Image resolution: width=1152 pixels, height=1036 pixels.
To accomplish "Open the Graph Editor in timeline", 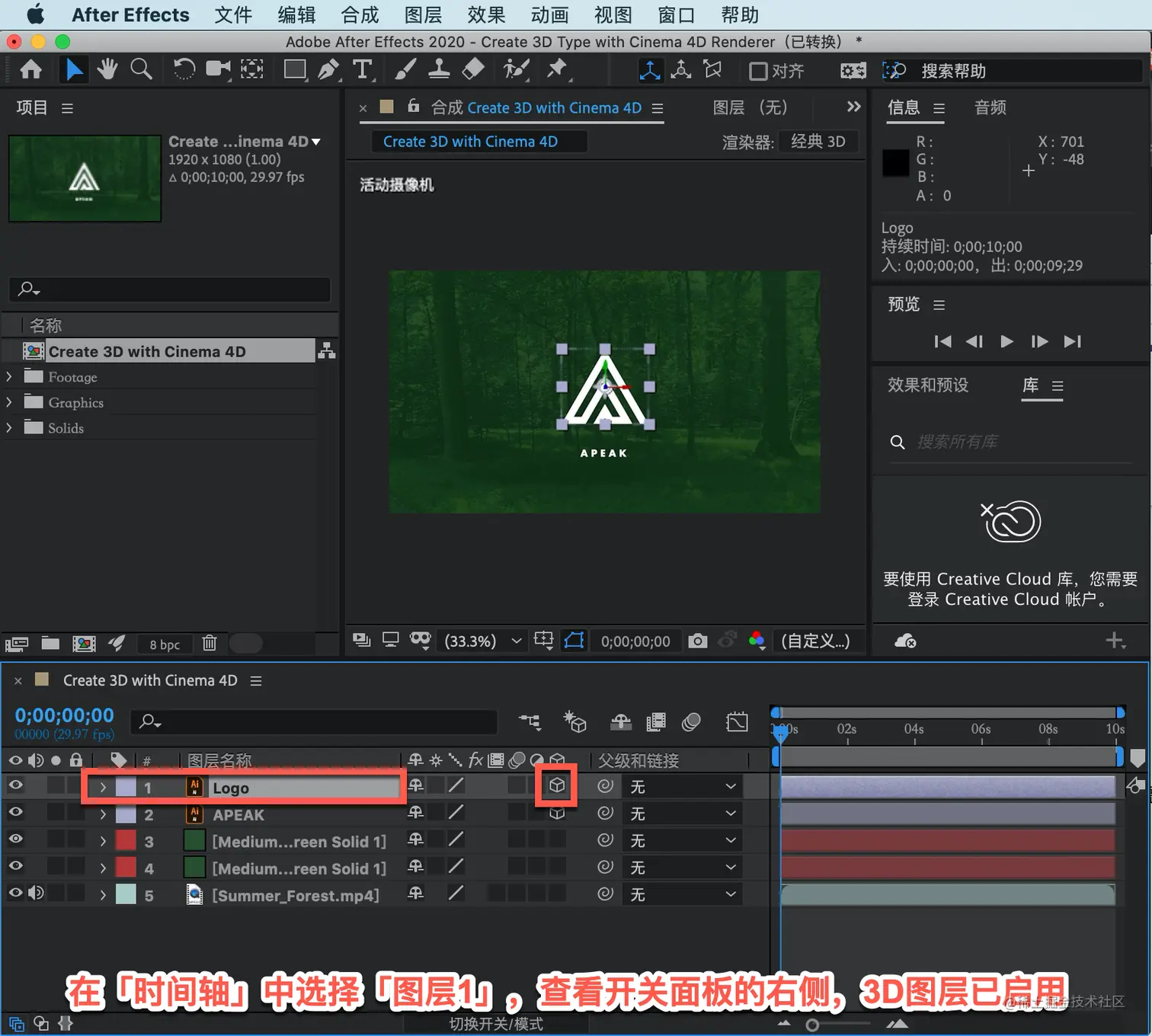I will [x=737, y=721].
